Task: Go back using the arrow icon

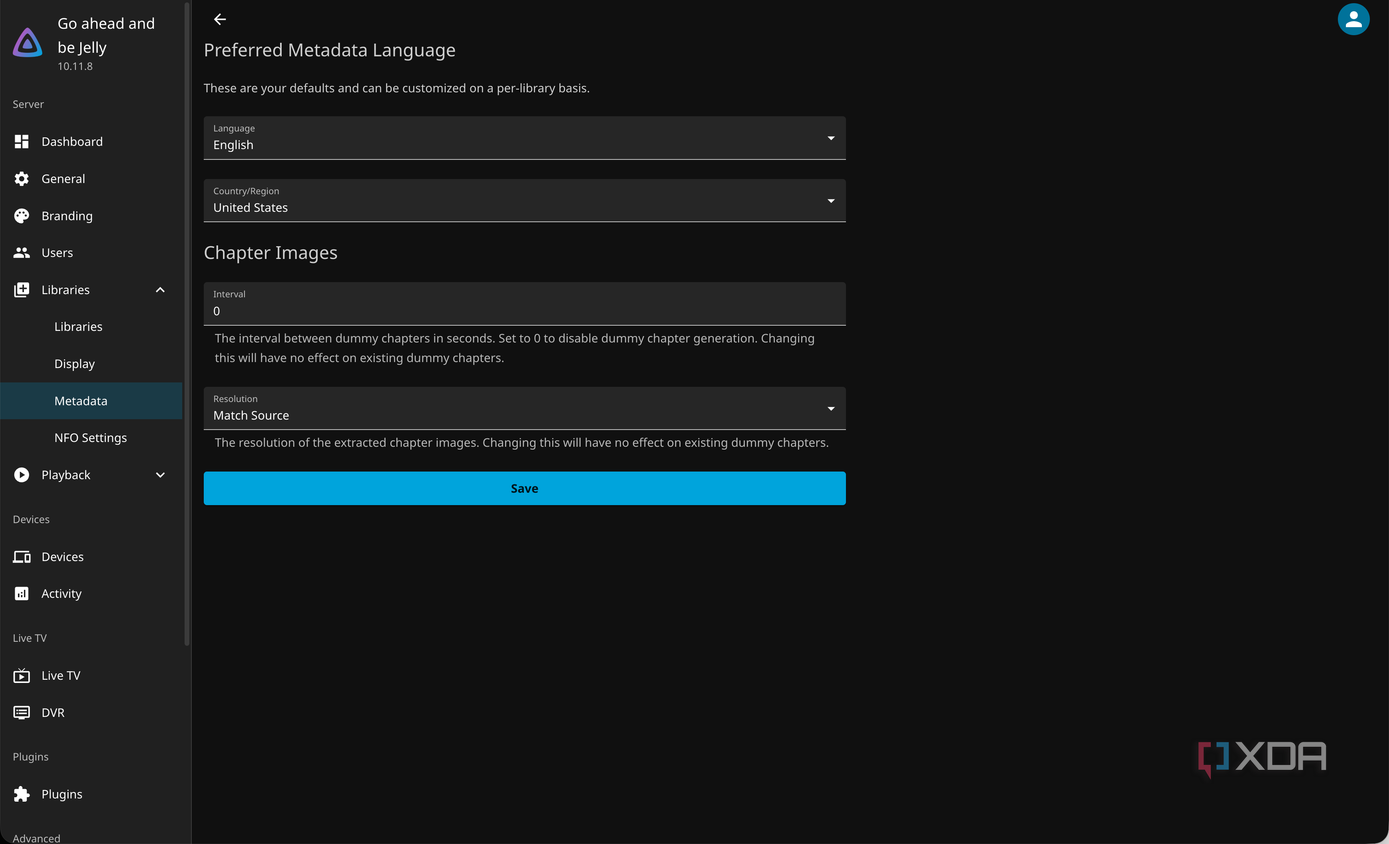Action: point(220,19)
